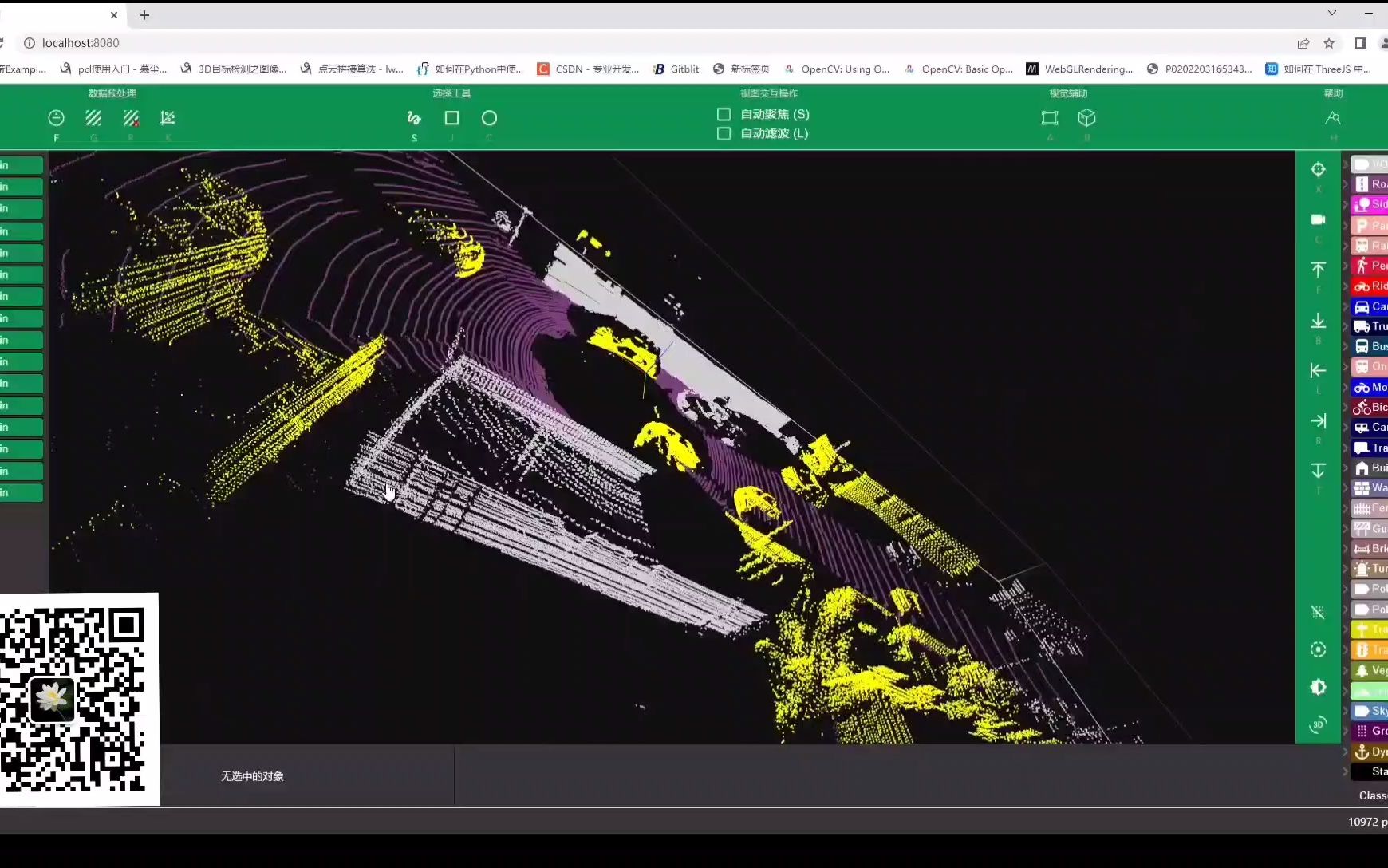The width and height of the screenshot is (1388, 868).
Task: Open a new browser tab
Action: [x=144, y=15]
